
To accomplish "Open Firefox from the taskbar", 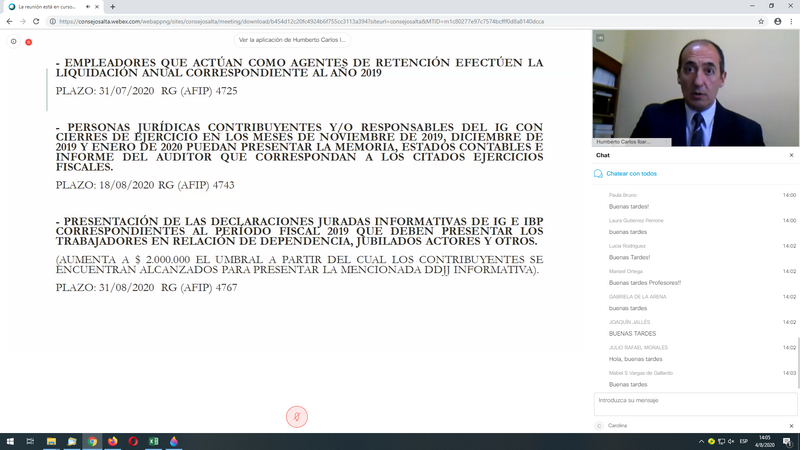I will (x=113, y=441).
